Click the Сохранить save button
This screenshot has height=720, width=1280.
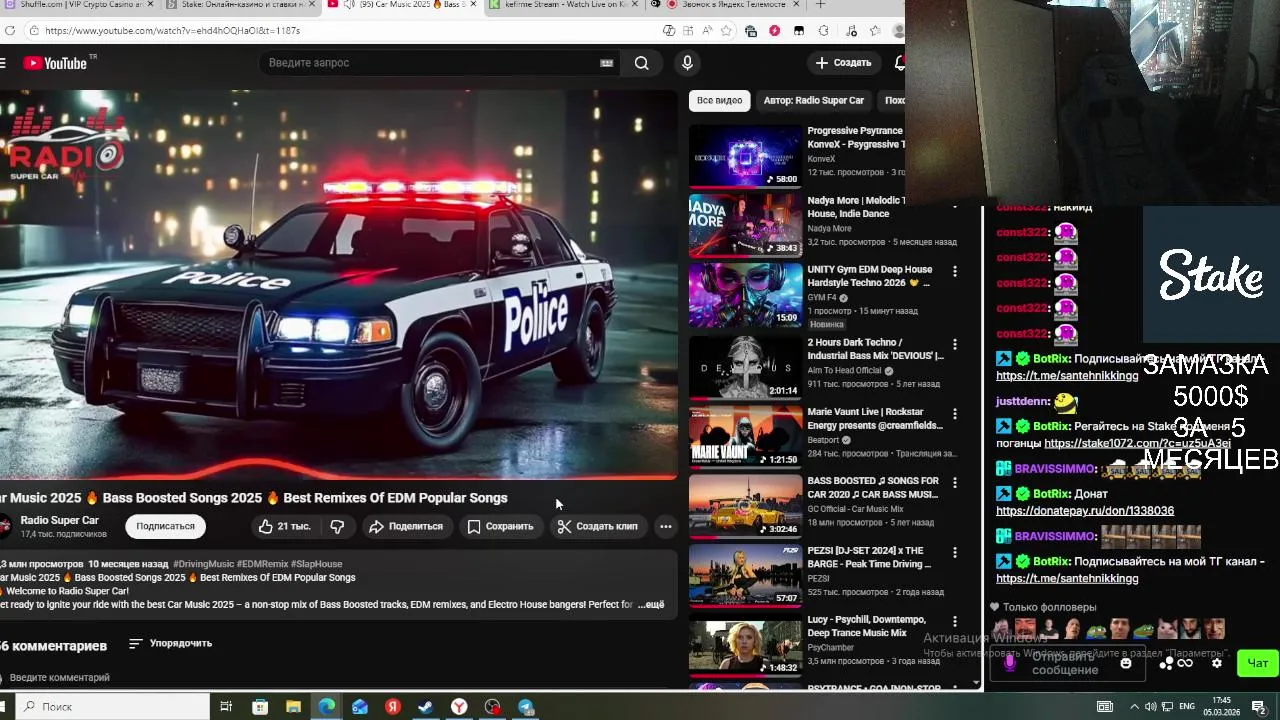pyautogui.click(x=500, y=526)
